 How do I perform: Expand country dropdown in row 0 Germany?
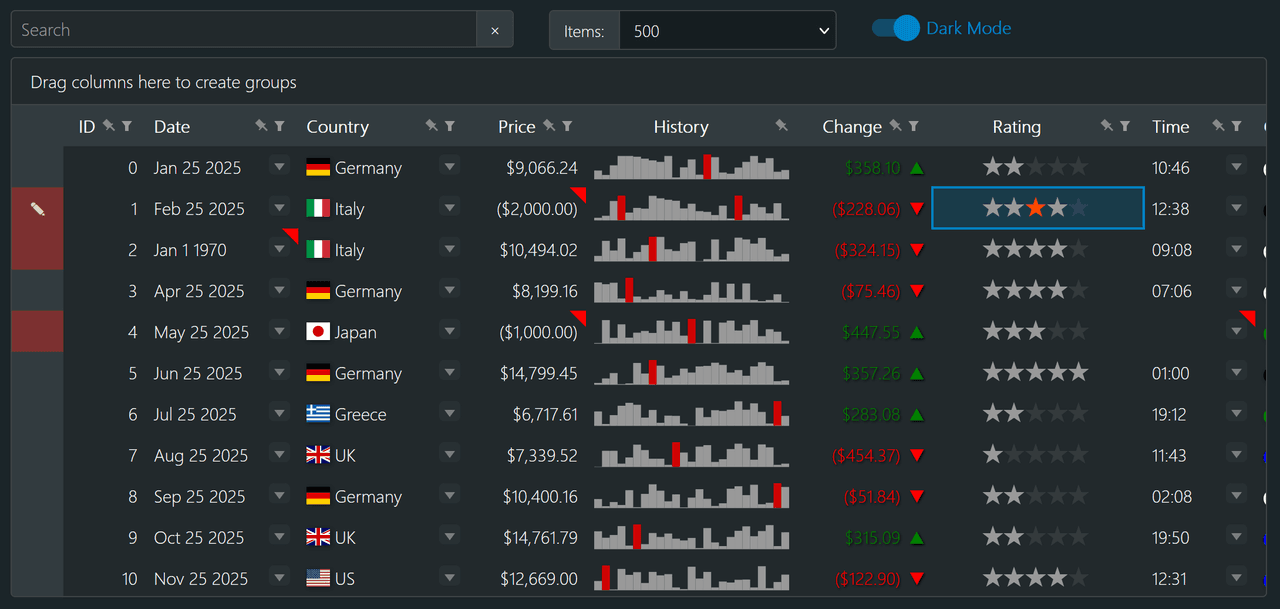point(449,167)
